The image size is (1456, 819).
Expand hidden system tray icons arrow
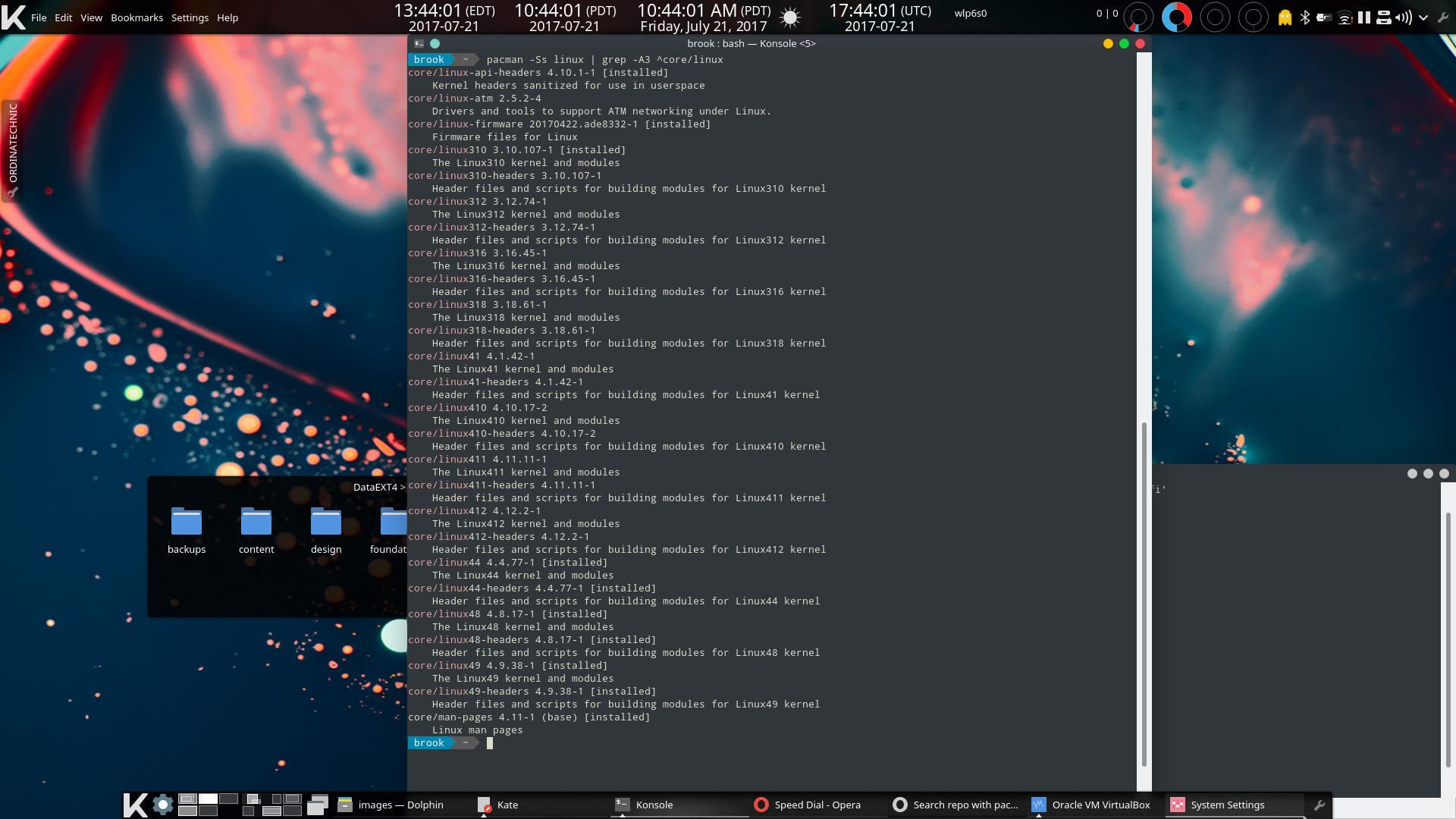(x=1423, y=17)
